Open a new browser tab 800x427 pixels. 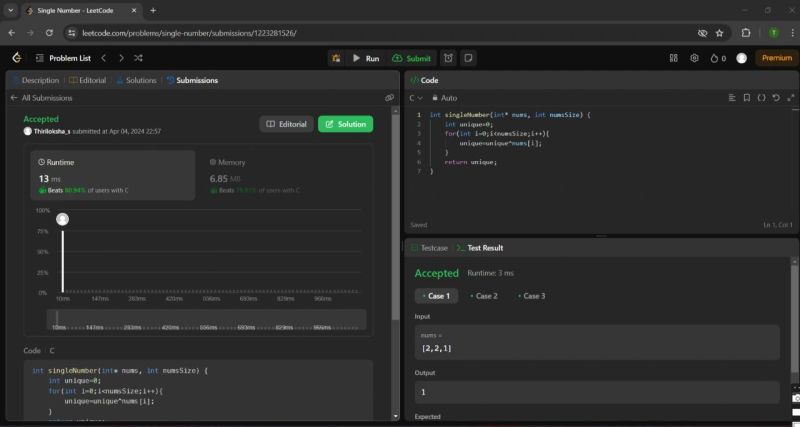coord(153,10)
